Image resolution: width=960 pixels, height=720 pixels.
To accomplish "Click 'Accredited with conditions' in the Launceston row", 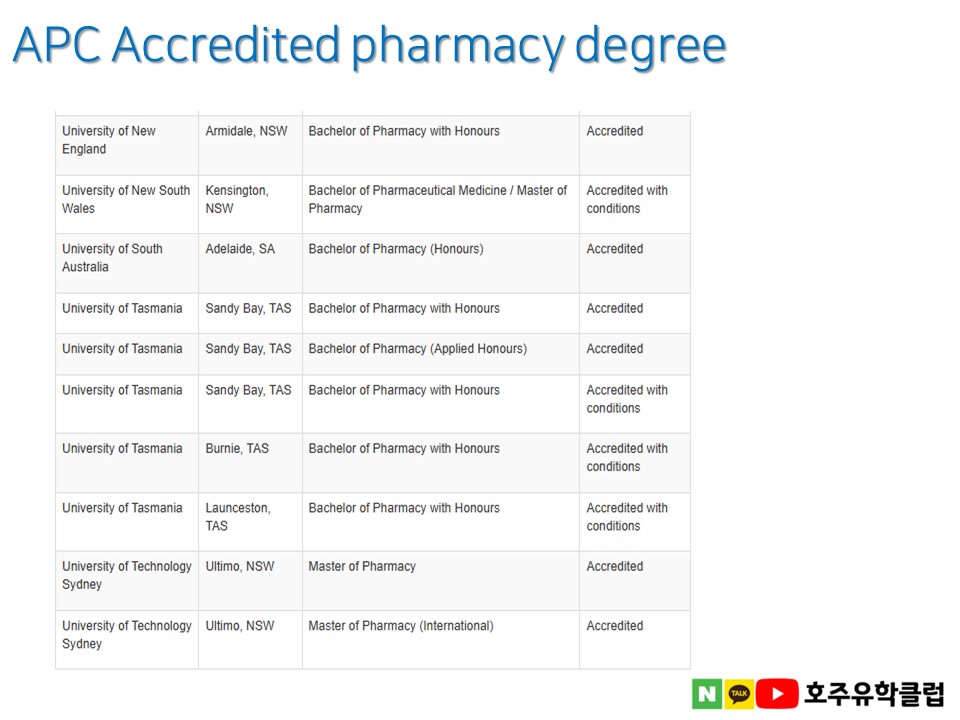I will (627, 517).
